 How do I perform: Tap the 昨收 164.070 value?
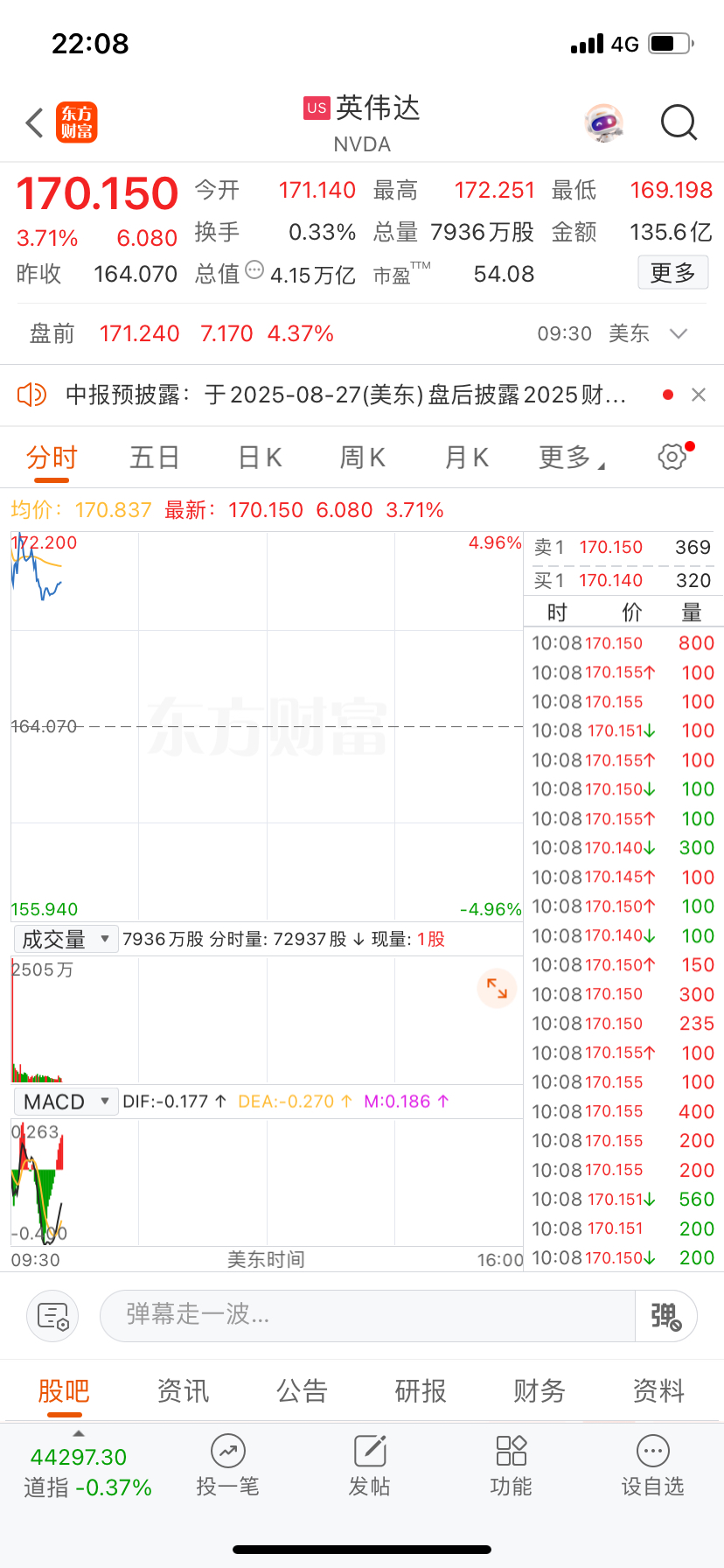click(x=136, y=274)
